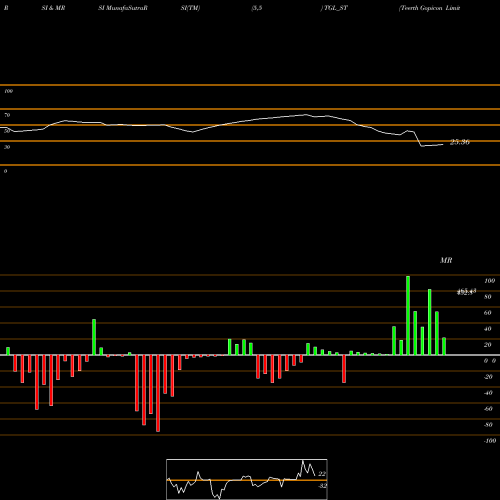
Task: Click the 'SI MunafaSutraR' header text
Action: click(123, 8)
